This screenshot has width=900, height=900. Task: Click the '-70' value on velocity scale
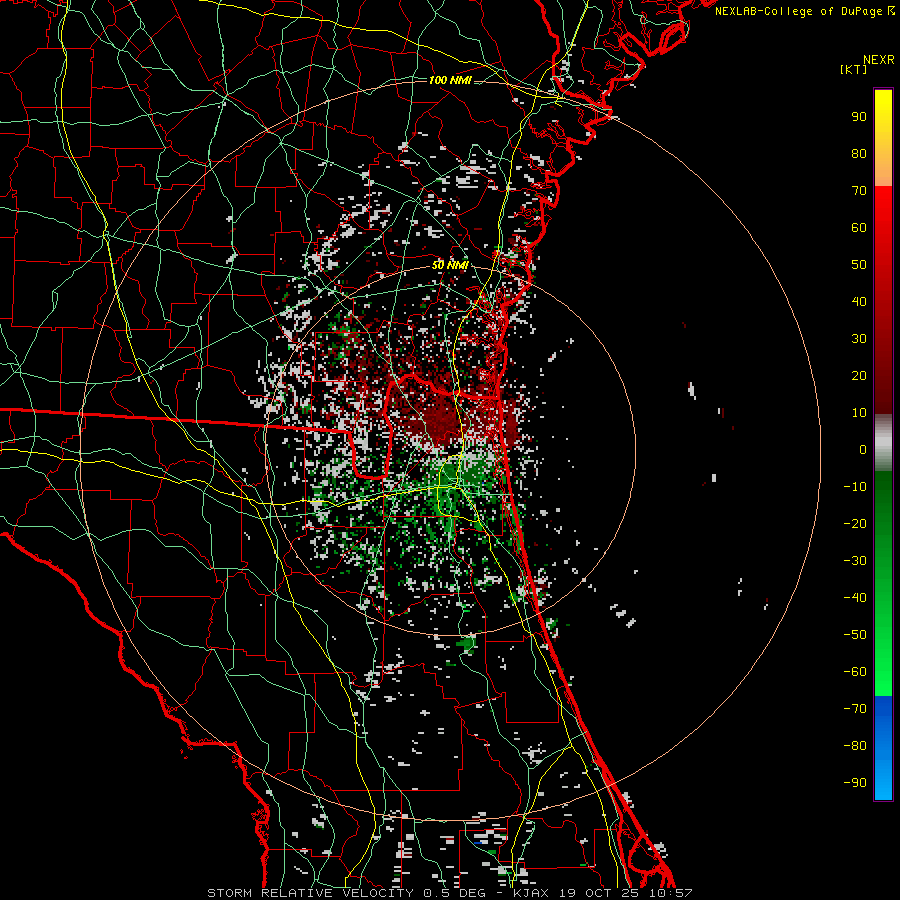[855, 709]
